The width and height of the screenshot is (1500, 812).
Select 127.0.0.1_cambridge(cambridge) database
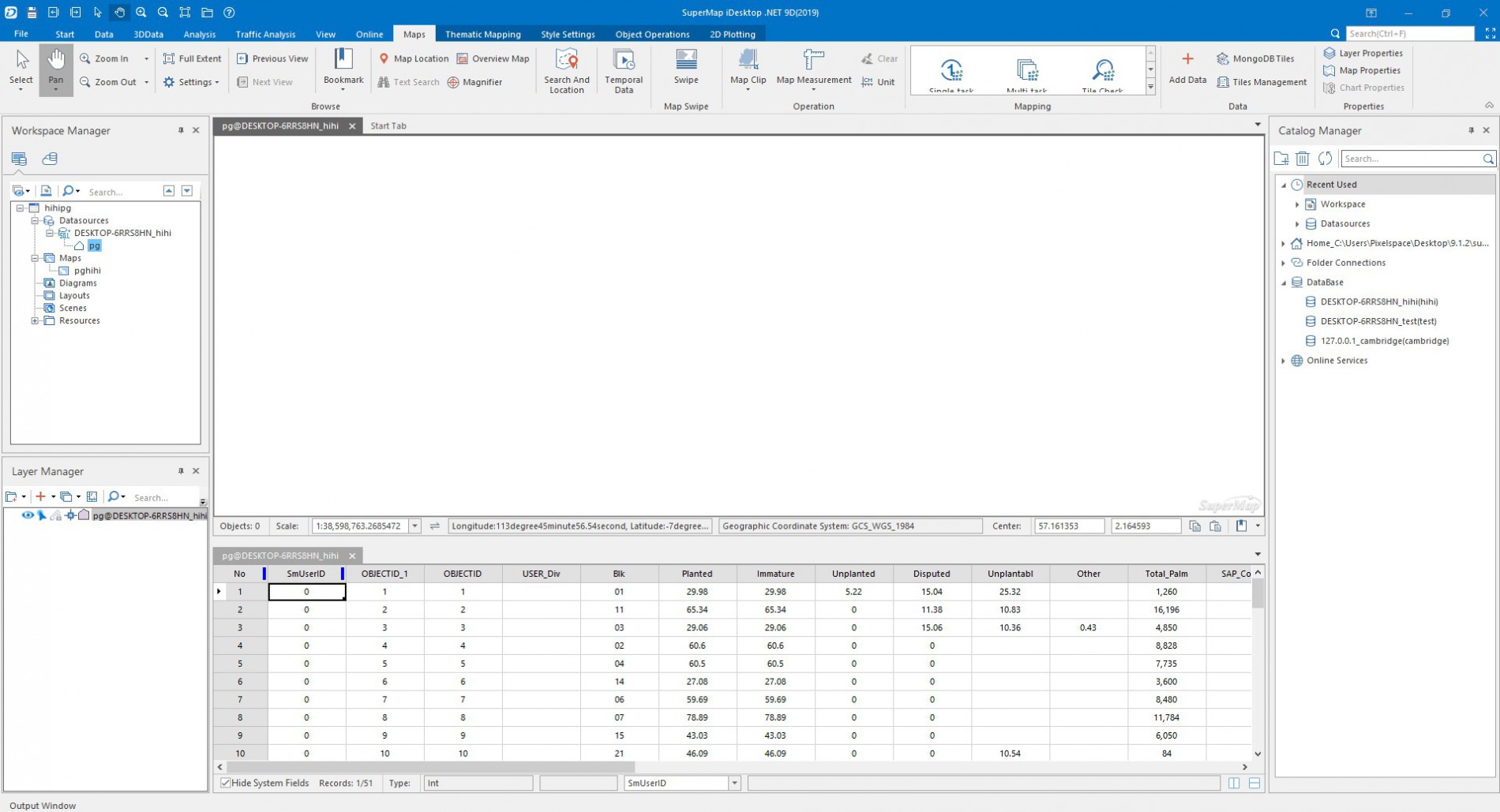click(1385, 341)
